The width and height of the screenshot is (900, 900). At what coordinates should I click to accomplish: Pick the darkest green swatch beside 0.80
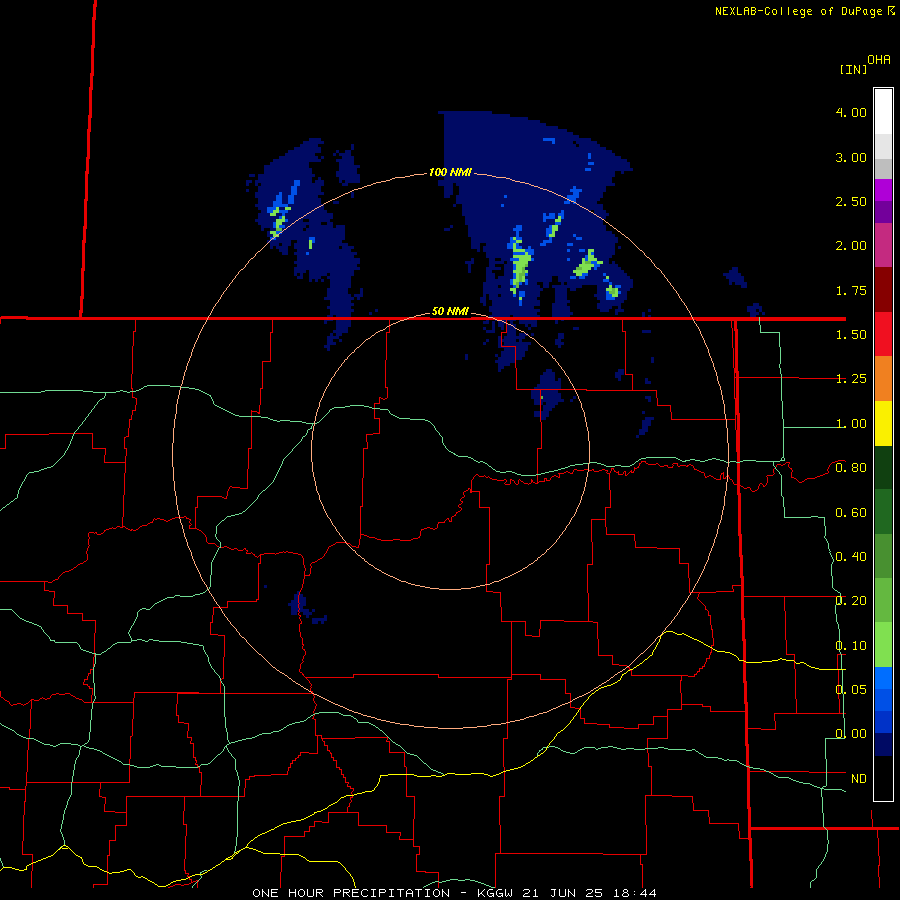883,467
